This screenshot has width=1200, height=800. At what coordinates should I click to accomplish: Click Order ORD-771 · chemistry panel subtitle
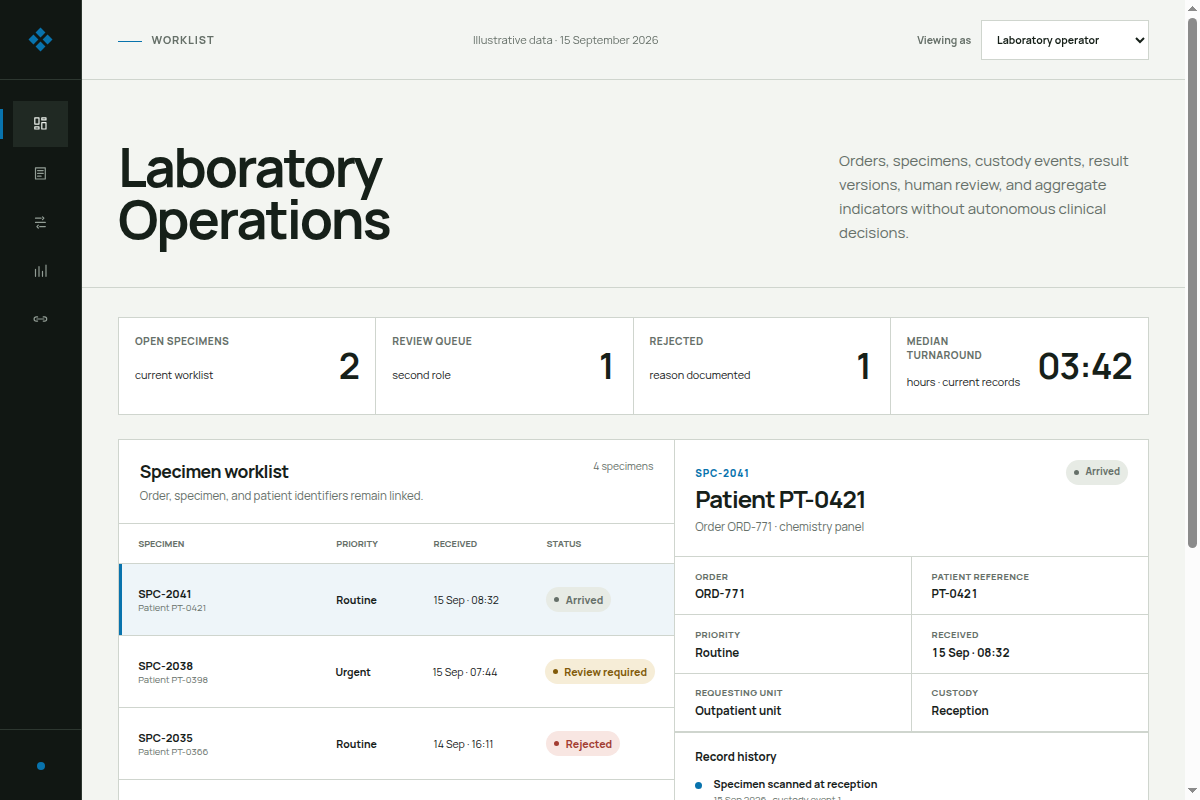point(779,527)
